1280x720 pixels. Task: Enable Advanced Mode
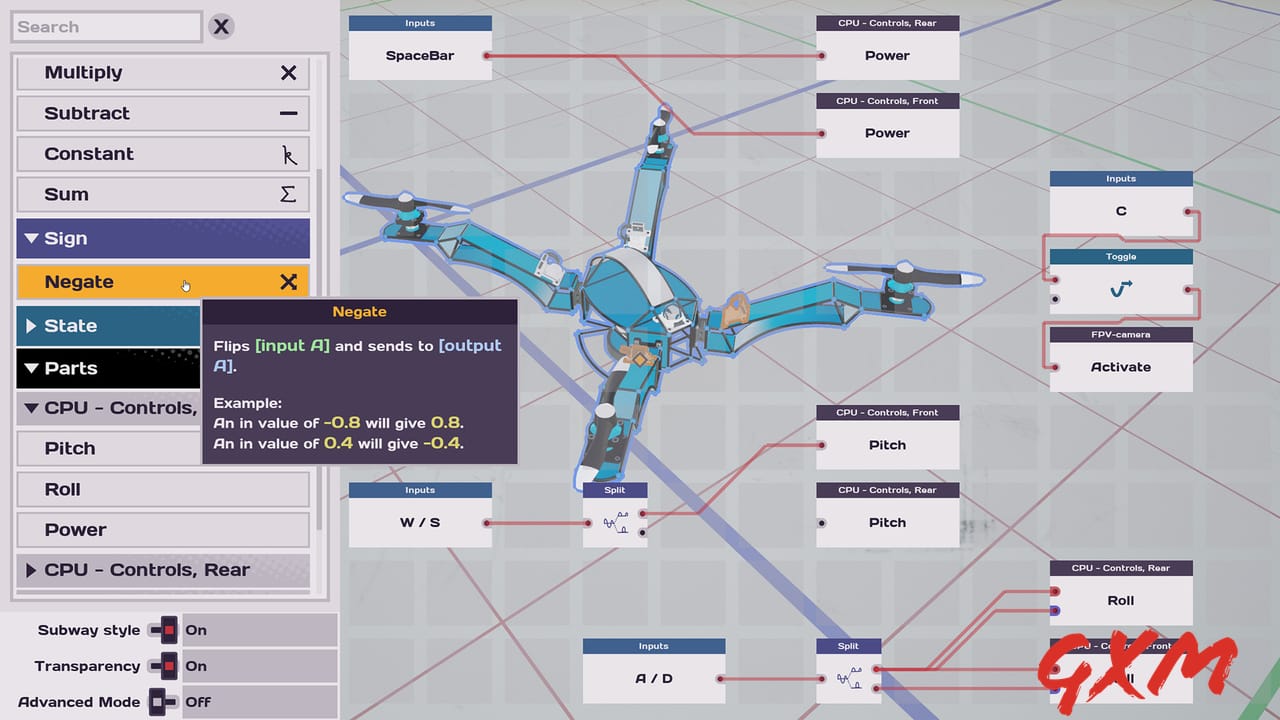(x=162, y=702)
